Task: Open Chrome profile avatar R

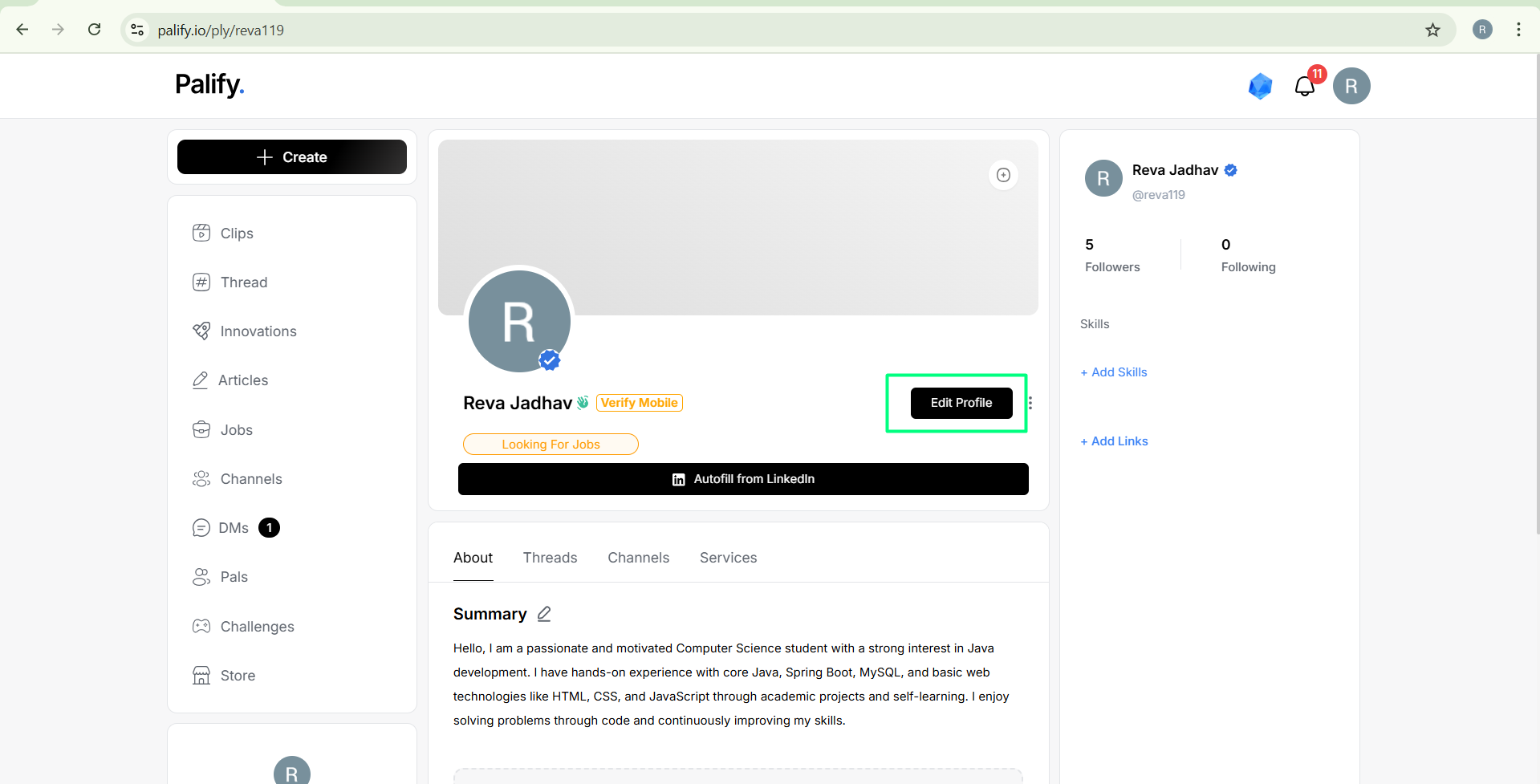Action: coord(1482,30)
